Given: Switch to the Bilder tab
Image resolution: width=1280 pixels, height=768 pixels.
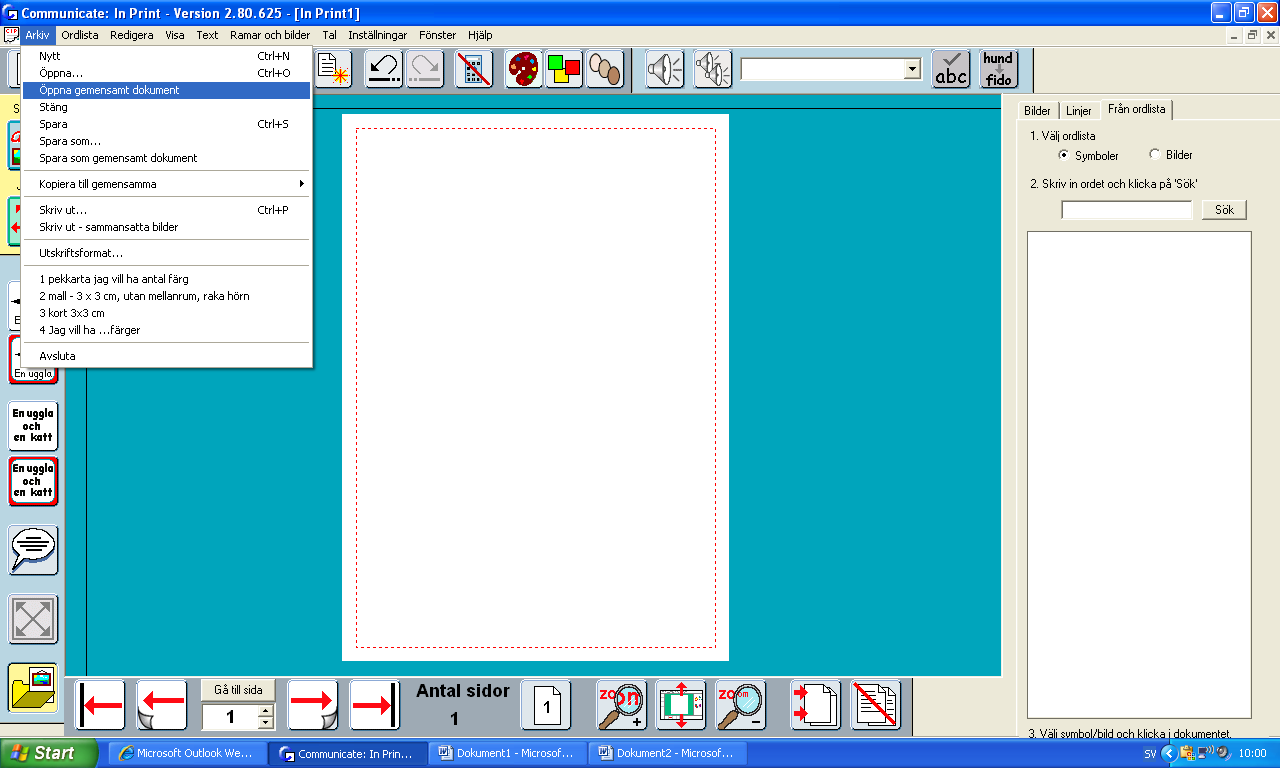Looking at the screenshot, I should pos(1038,111).
